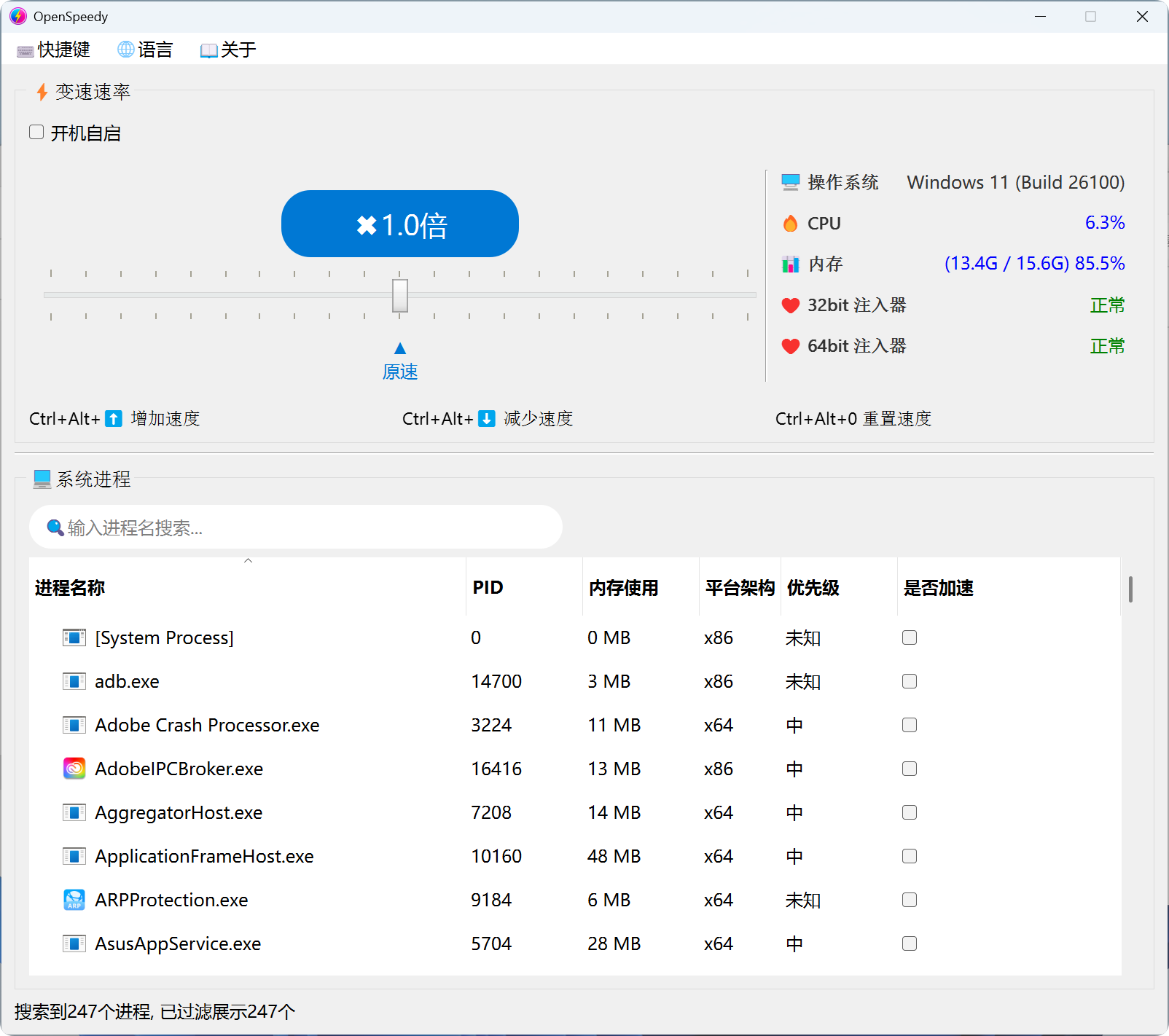This screenshot has height=1036, width=1169.
Task: Click the AdobeIPCBroker.exe Creative Cloud icon
Action: pos(74,769)
